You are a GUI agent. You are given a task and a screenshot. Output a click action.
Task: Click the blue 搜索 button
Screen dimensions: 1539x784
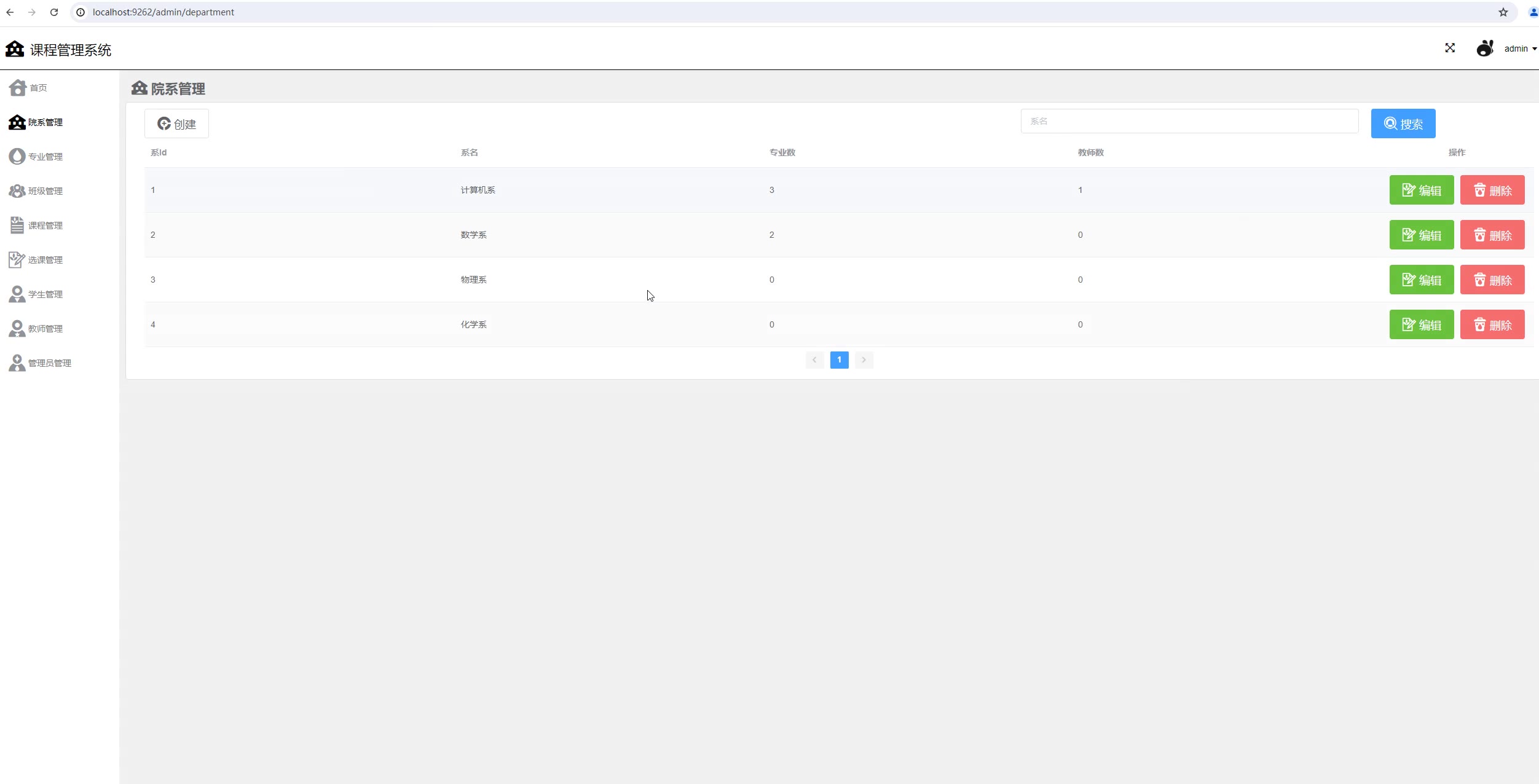click(x=1403, y=123)
